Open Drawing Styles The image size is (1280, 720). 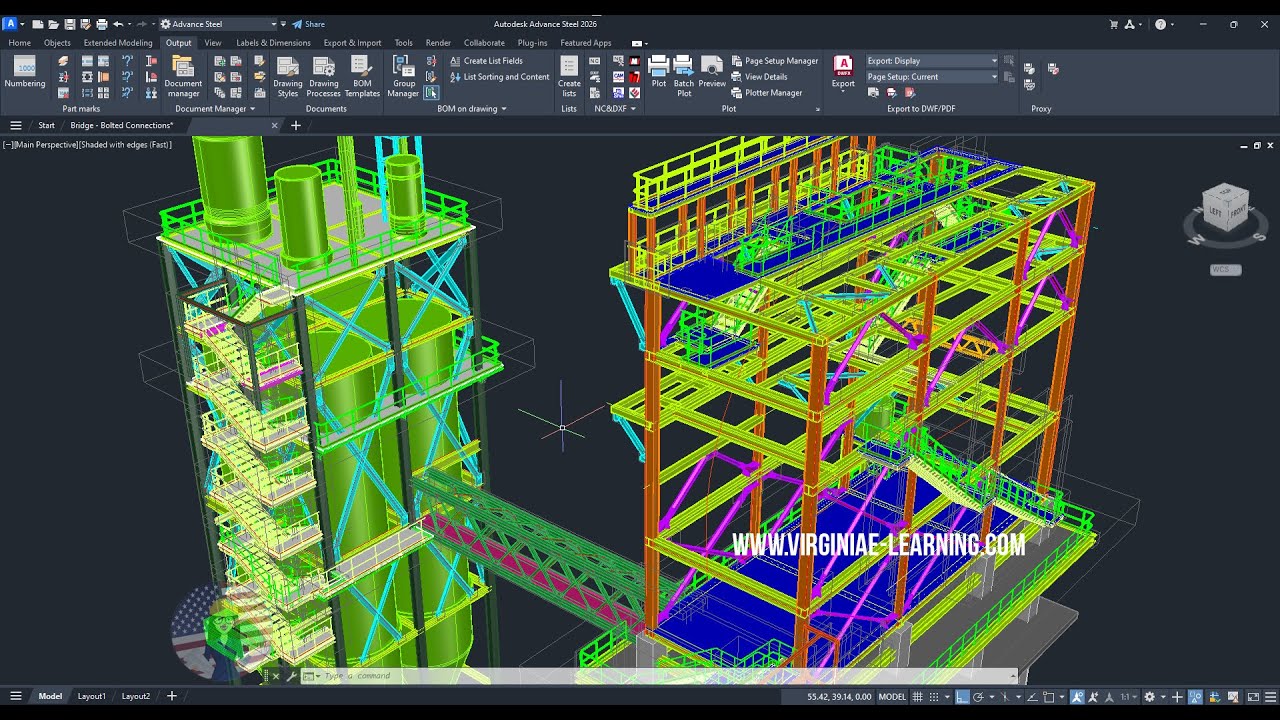tap(288, 77)
